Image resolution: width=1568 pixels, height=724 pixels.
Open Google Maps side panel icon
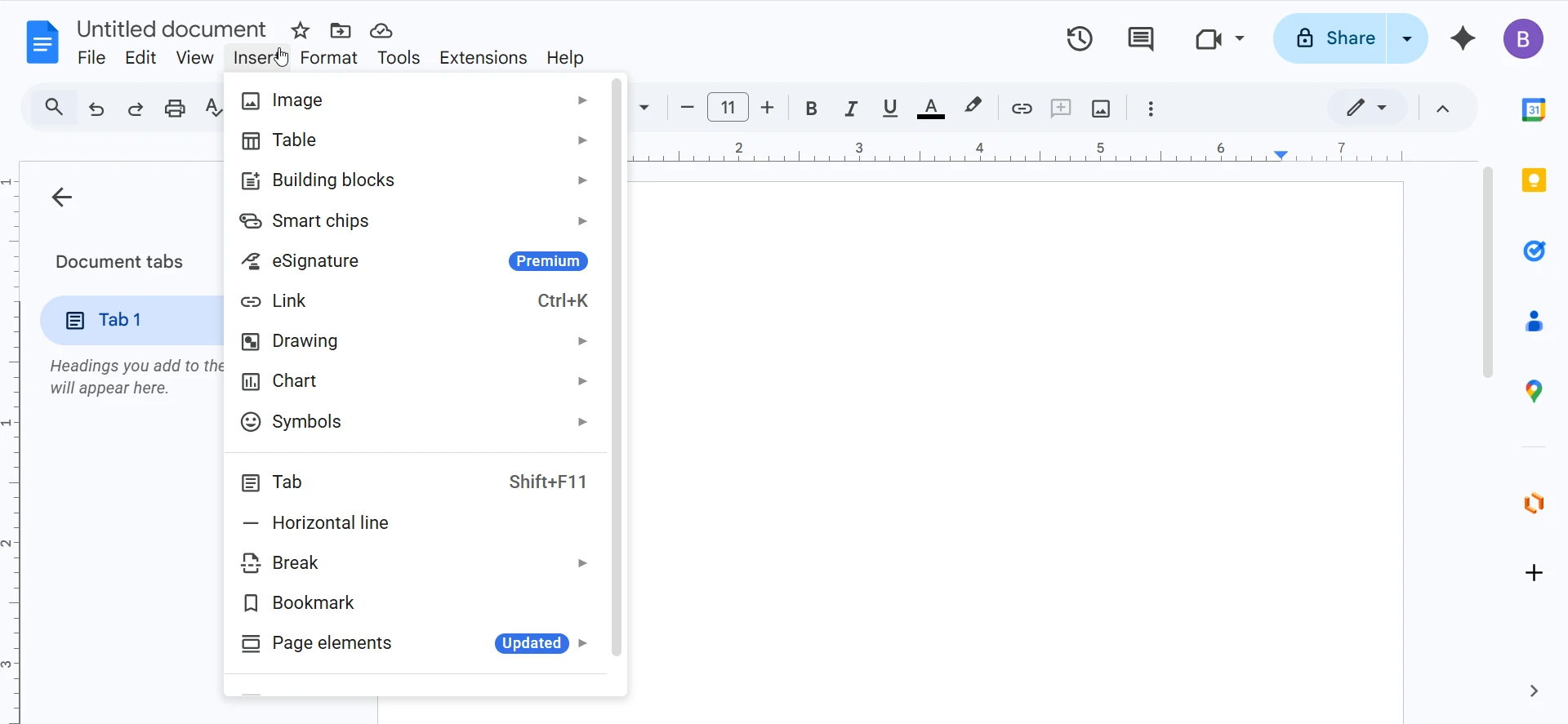point(1534,392)
